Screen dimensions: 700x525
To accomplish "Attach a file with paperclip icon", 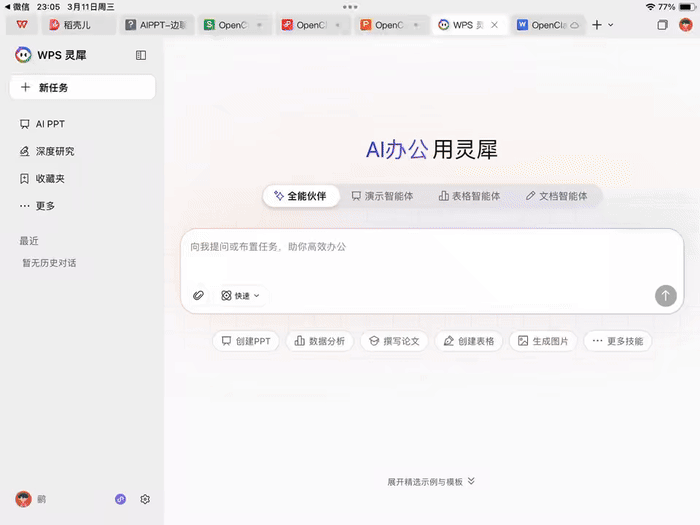I will click(198, 296).
